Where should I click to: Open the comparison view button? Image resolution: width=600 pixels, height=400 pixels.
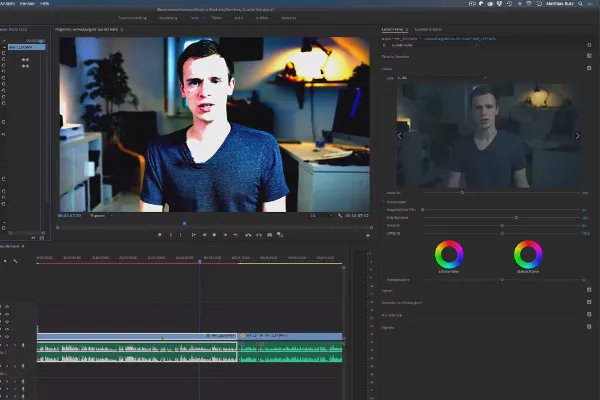(280, 235)
